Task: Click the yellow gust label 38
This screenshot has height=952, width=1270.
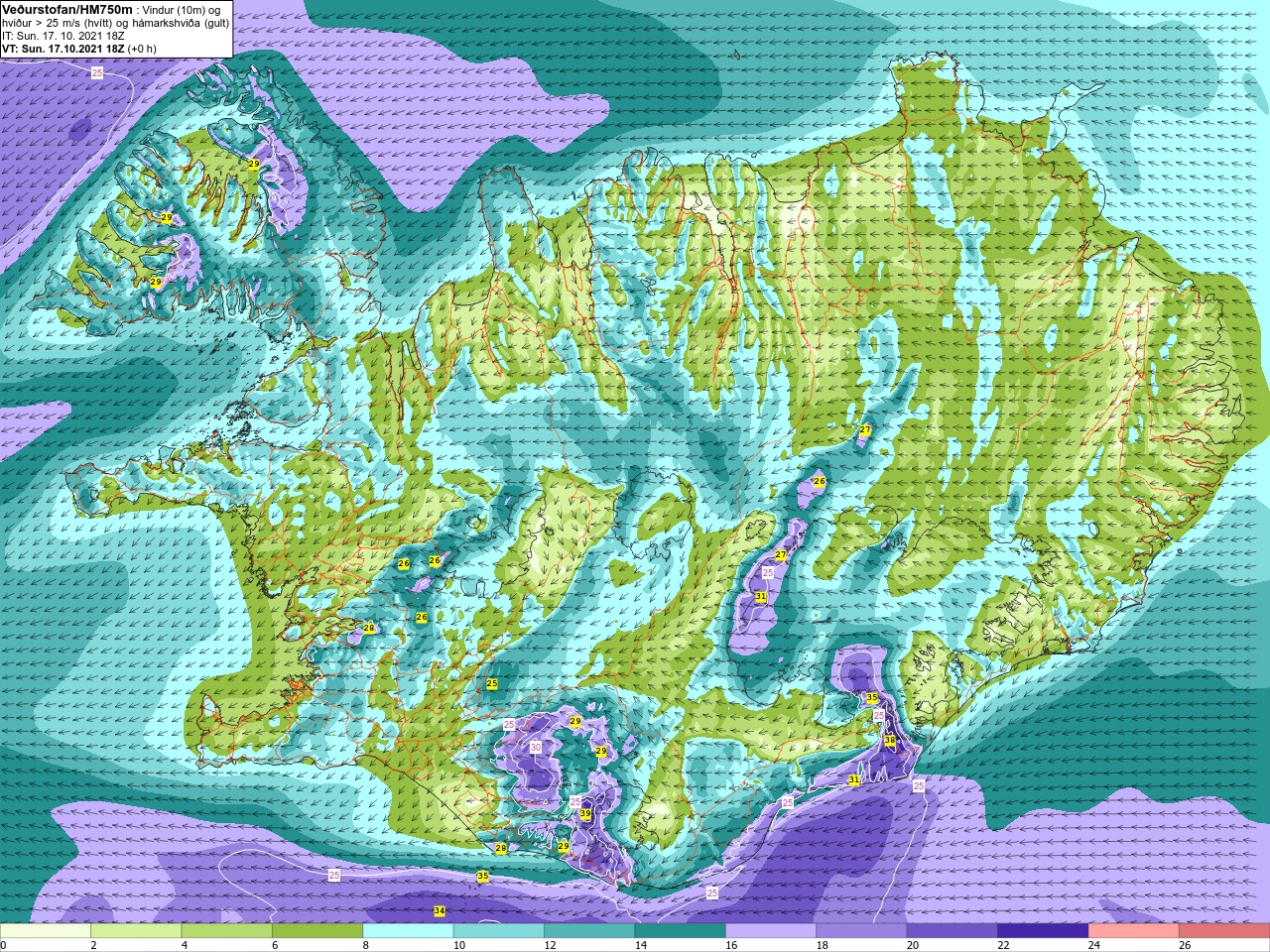Action: click(889, 741)
